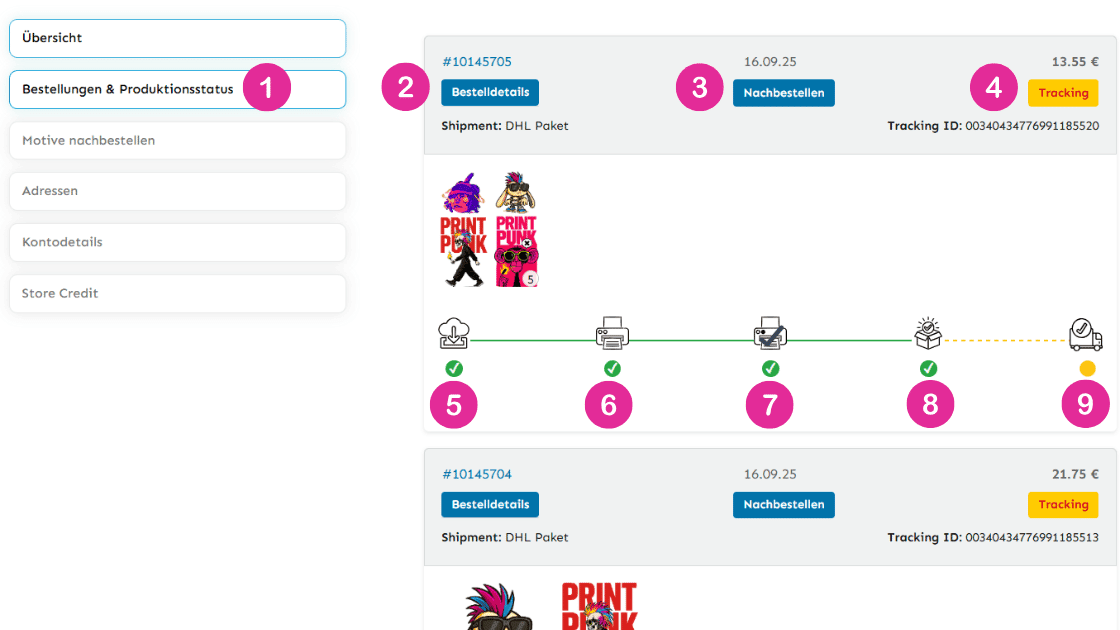
Task: Click the delivery truck status icon
Action: click(x=1086, y=334)
